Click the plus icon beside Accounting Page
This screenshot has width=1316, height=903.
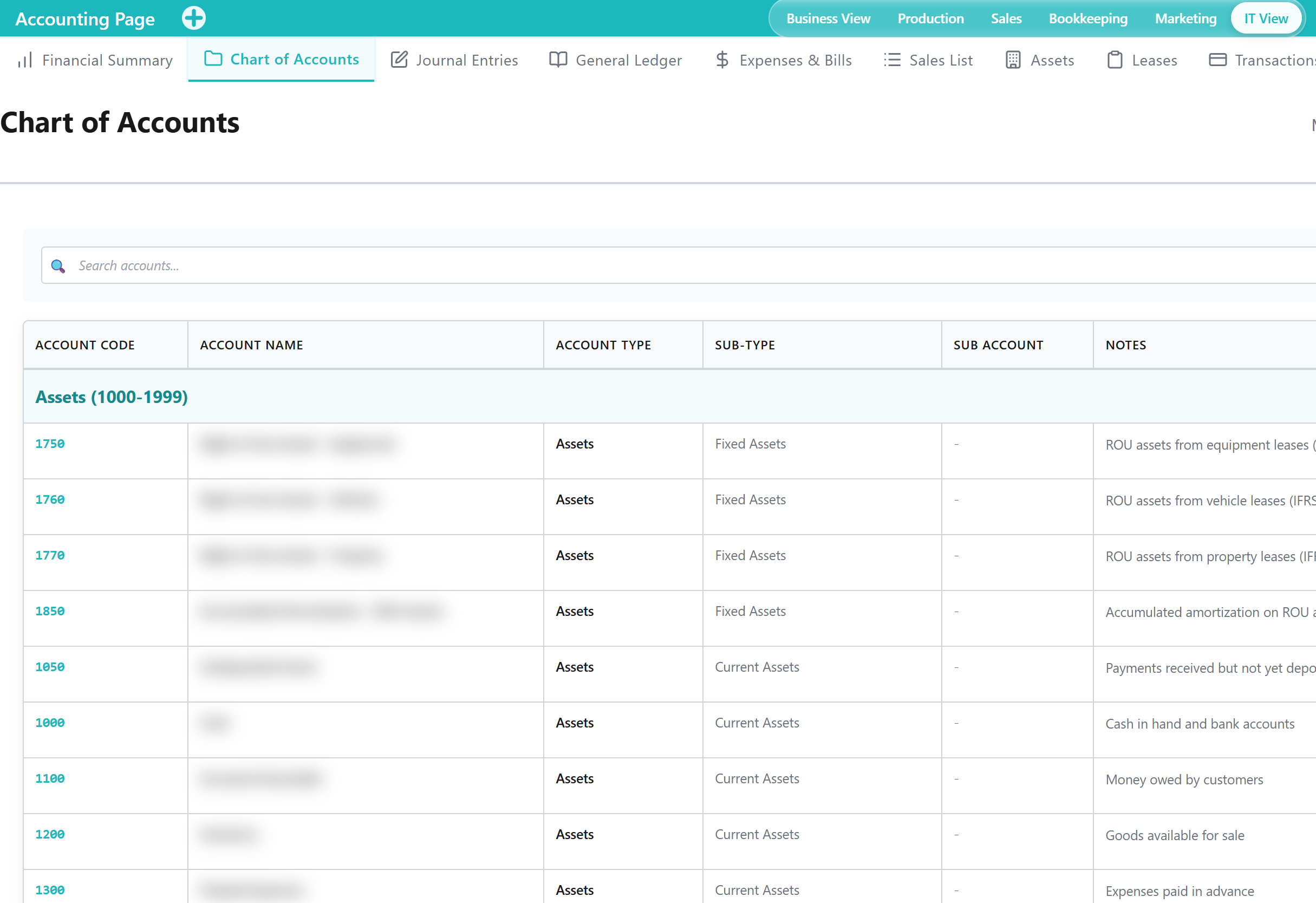click(x=194, y=18)
